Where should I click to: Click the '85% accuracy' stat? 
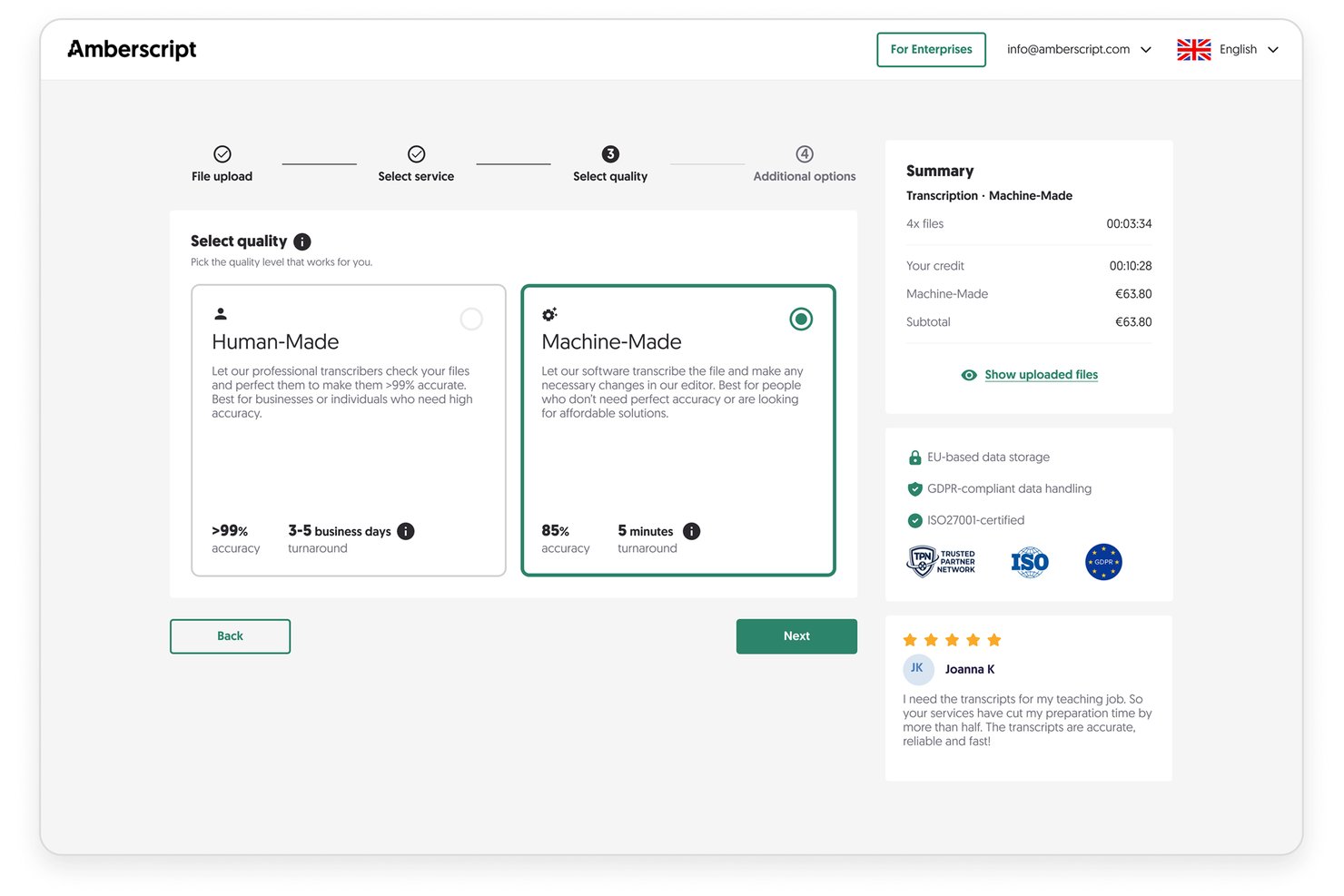click(566, 538)
